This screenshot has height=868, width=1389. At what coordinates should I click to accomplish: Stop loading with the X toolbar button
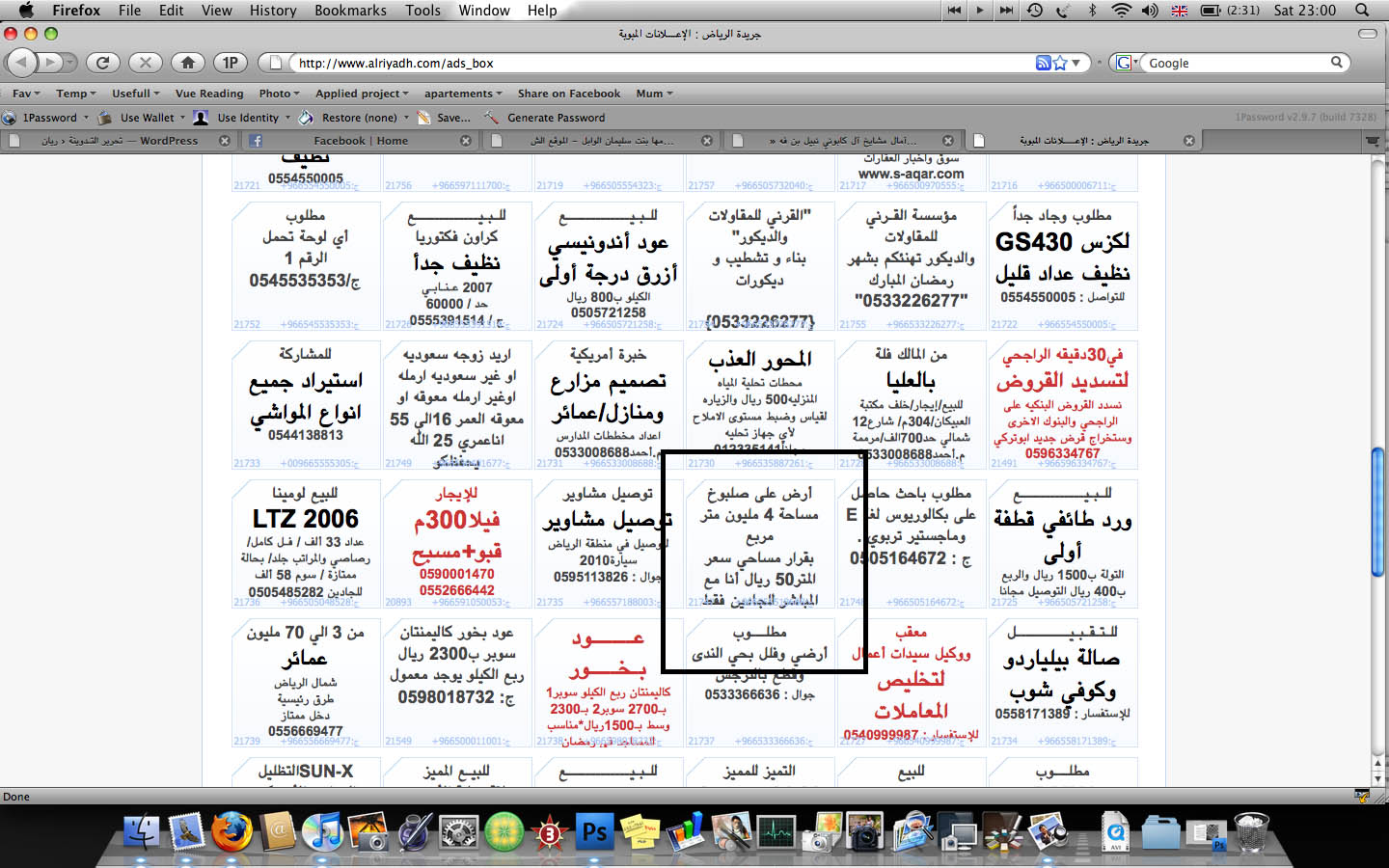[145, 63]
